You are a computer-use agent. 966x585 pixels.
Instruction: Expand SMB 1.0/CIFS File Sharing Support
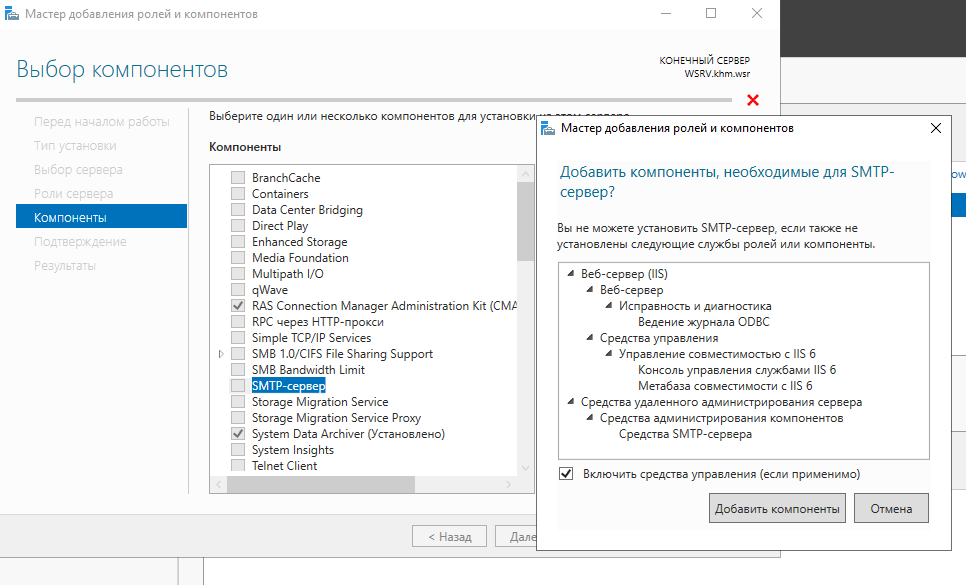coord(221,353)
